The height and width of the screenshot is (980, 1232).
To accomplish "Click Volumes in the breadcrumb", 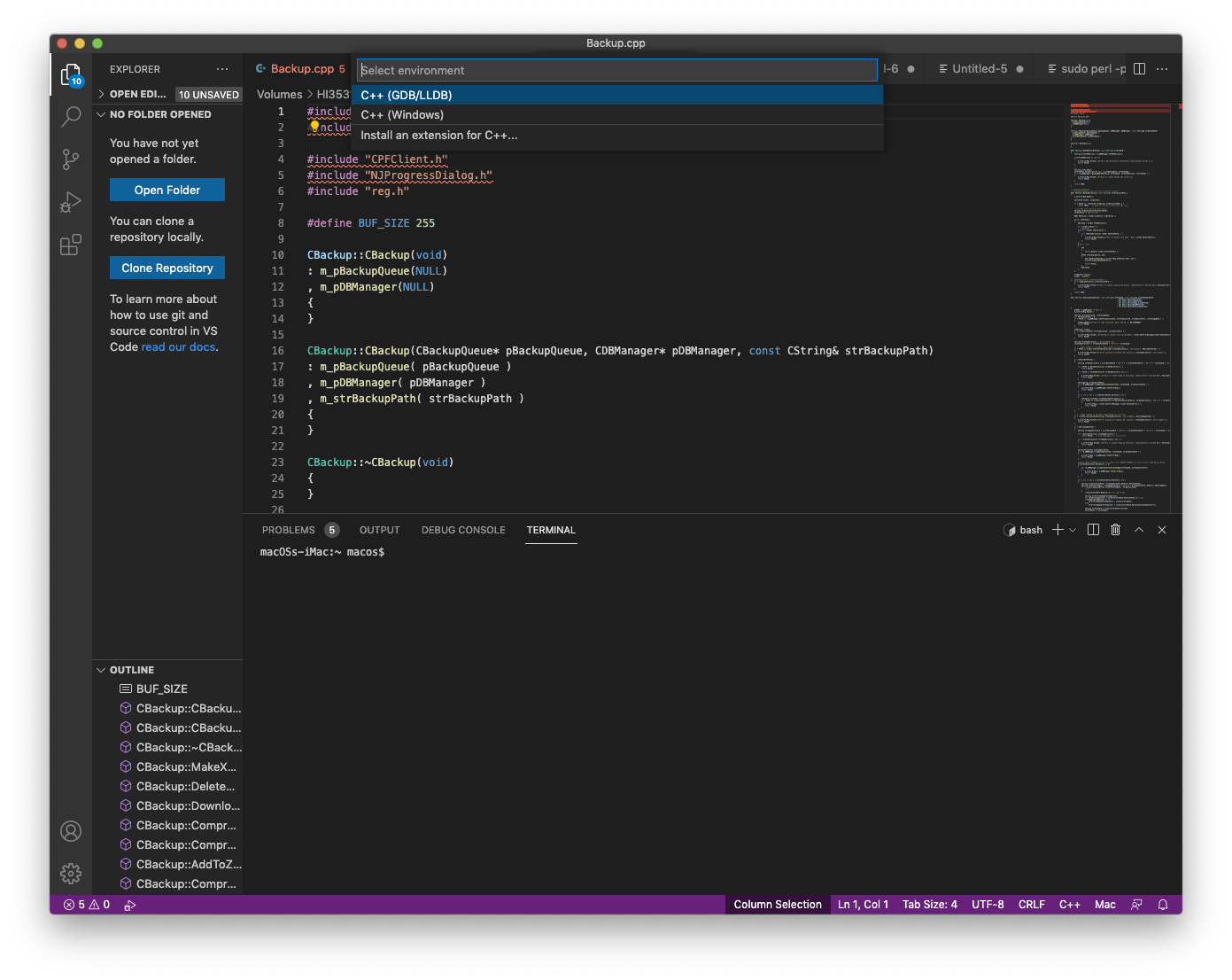I will 280,94.
